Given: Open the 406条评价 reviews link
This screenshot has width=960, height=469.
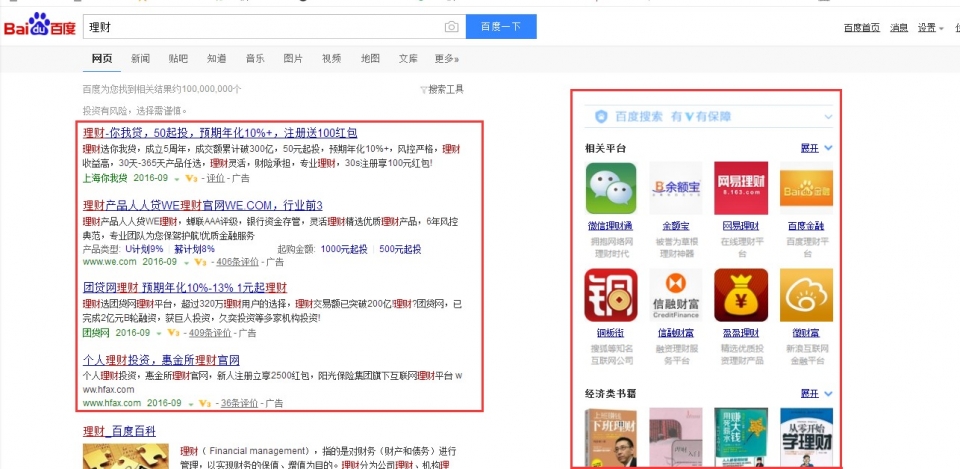Looking at the screenshot, I should [x=238, y=262].
